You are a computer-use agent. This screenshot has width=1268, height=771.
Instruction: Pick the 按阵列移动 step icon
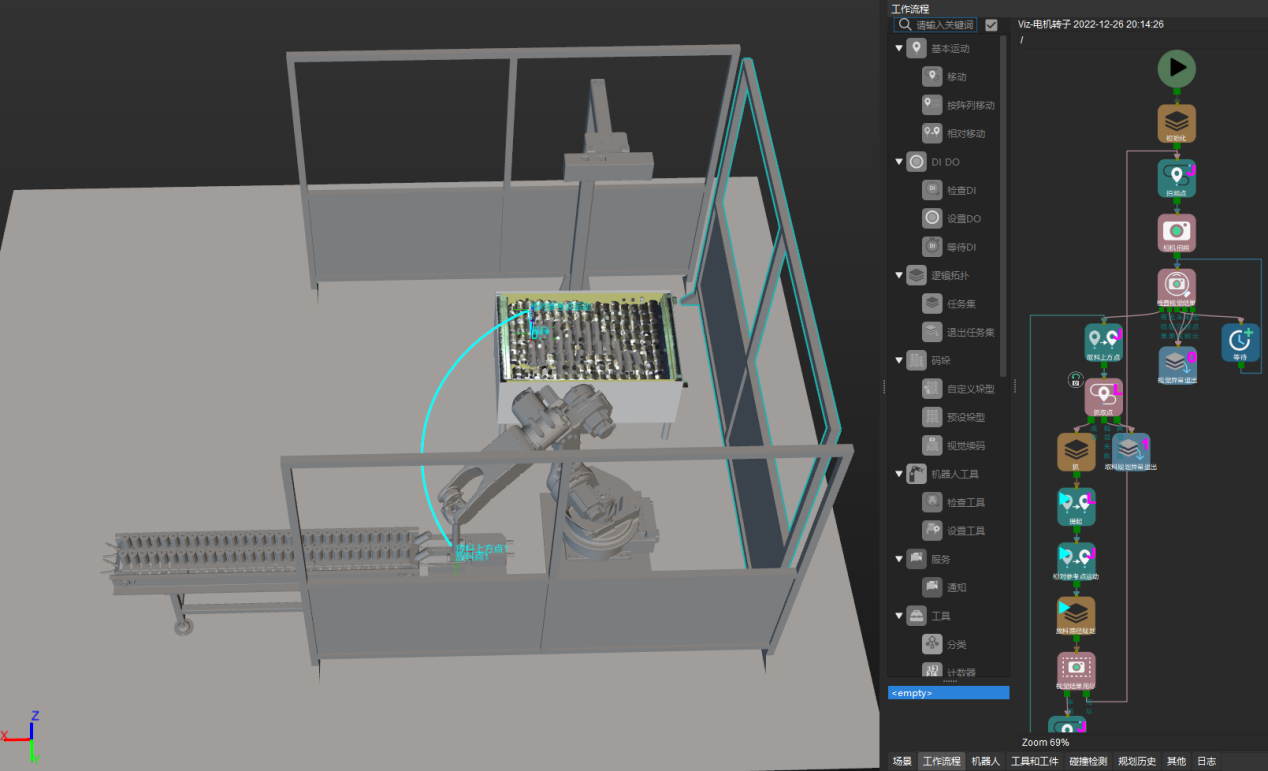pyautogui.click(x=932, y=105)
